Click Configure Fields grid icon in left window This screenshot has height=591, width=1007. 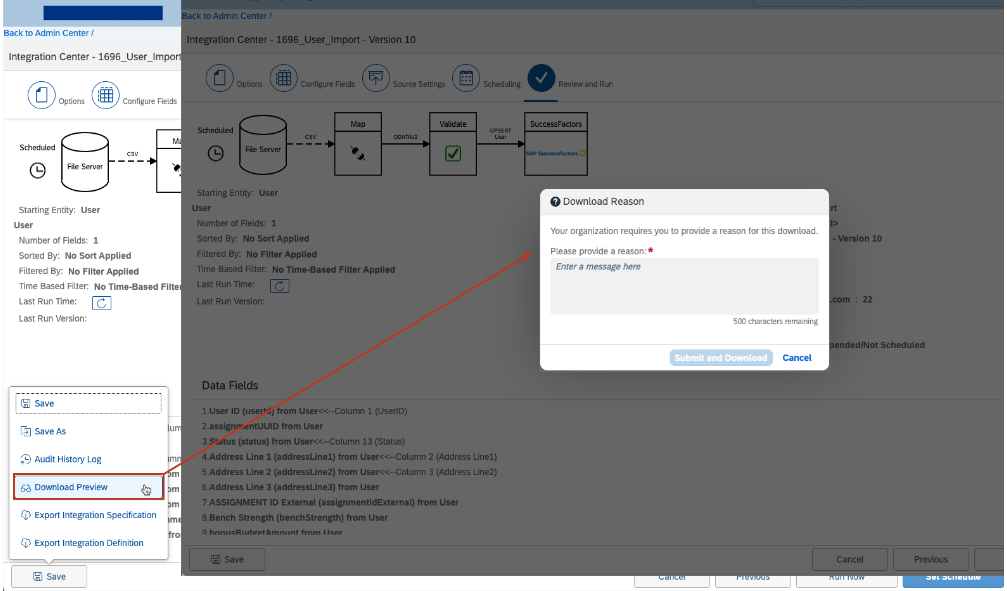tap(105, 96)
